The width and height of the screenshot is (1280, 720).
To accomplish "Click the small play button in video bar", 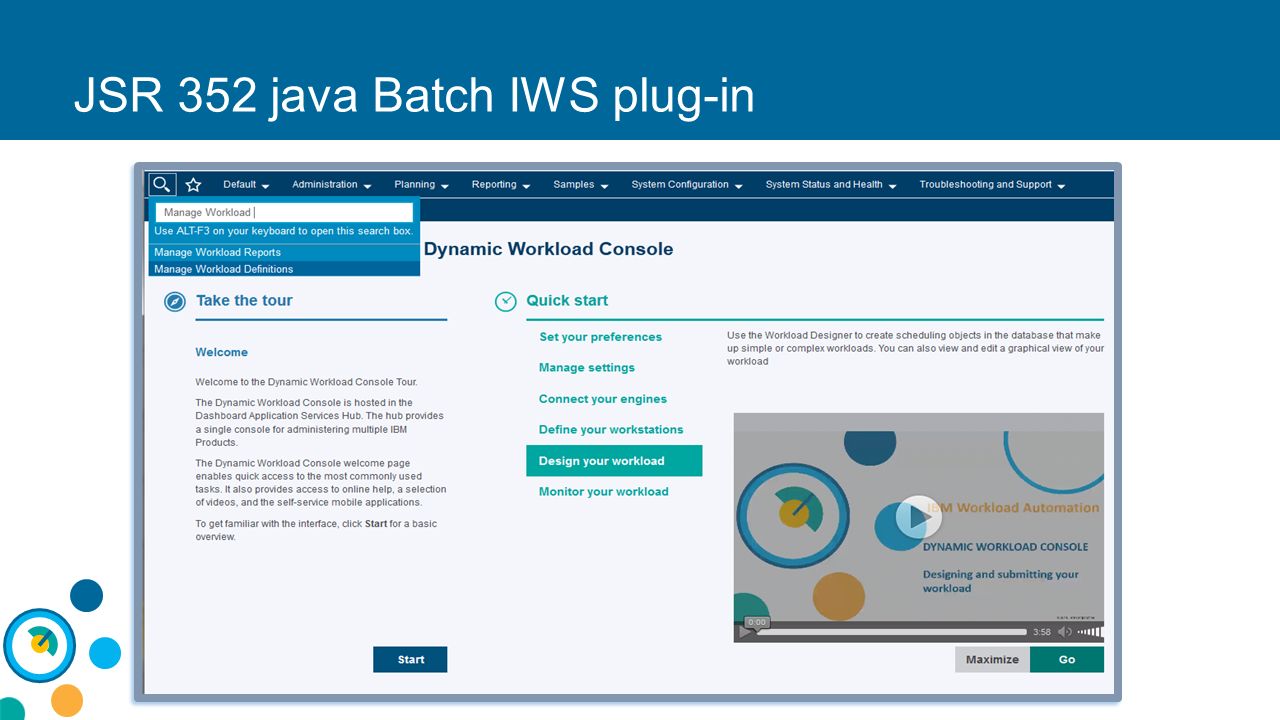I will (745, 632).
